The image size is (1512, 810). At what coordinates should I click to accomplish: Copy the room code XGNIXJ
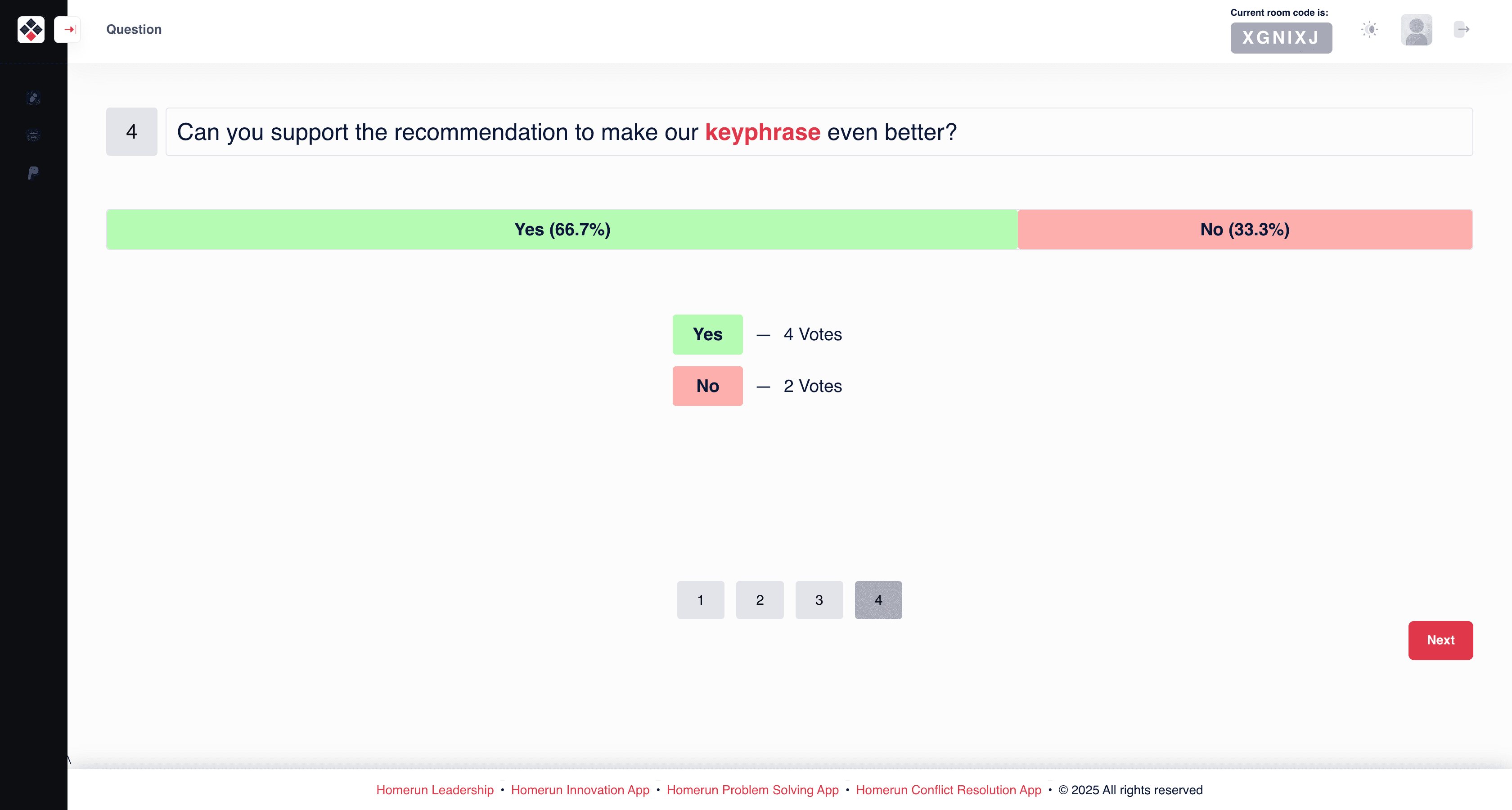(1281, 38)
